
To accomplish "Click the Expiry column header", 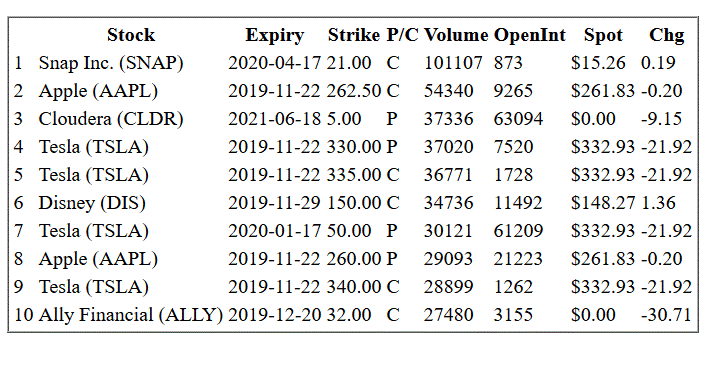I will (274, 35).
